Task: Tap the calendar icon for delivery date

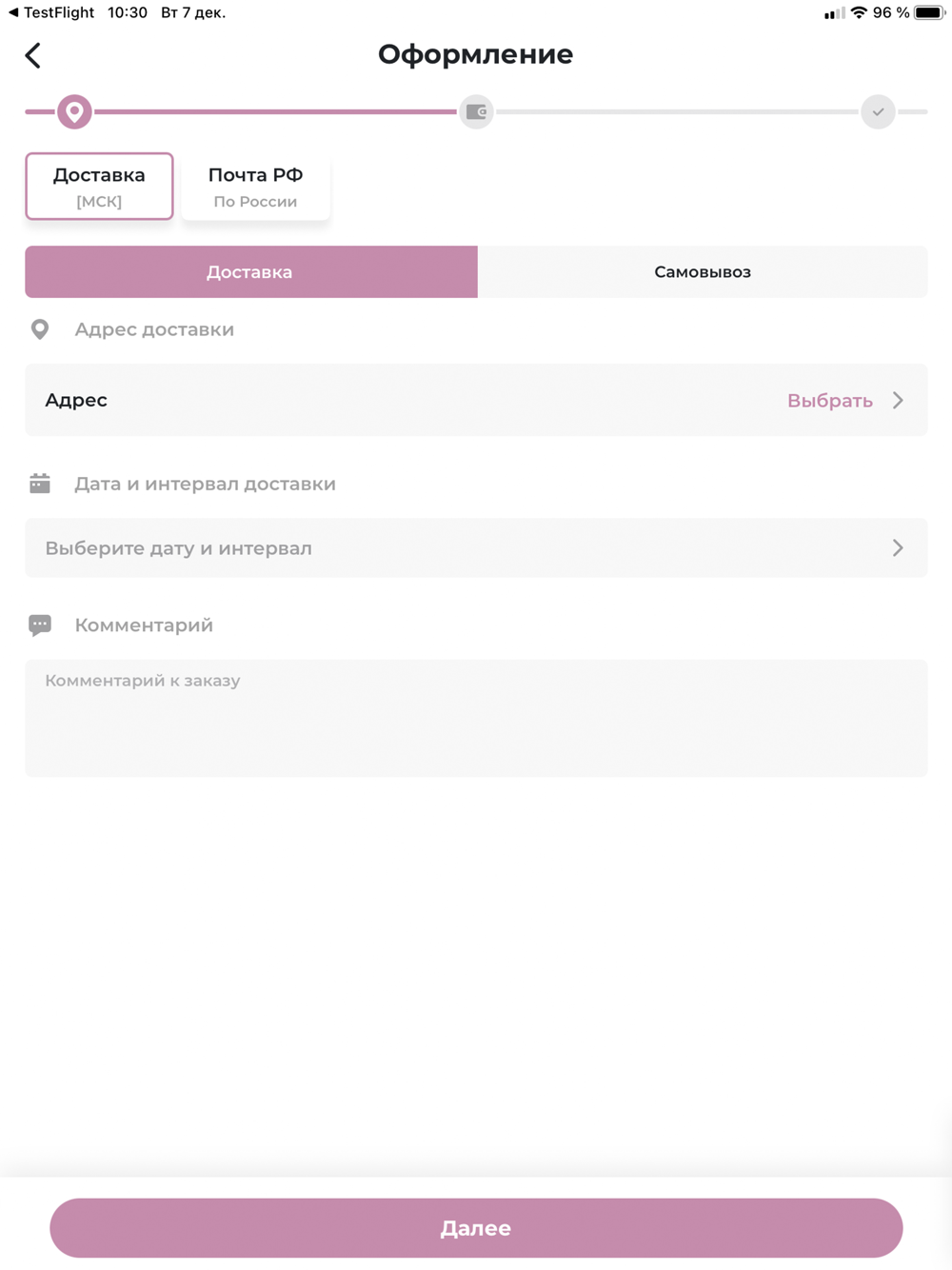Action: (40, 484)
